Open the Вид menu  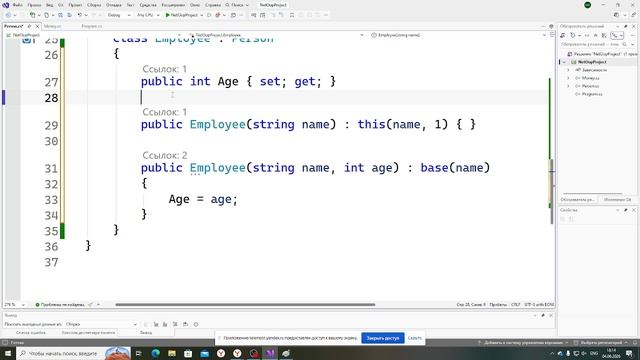(x=49, y=5)
